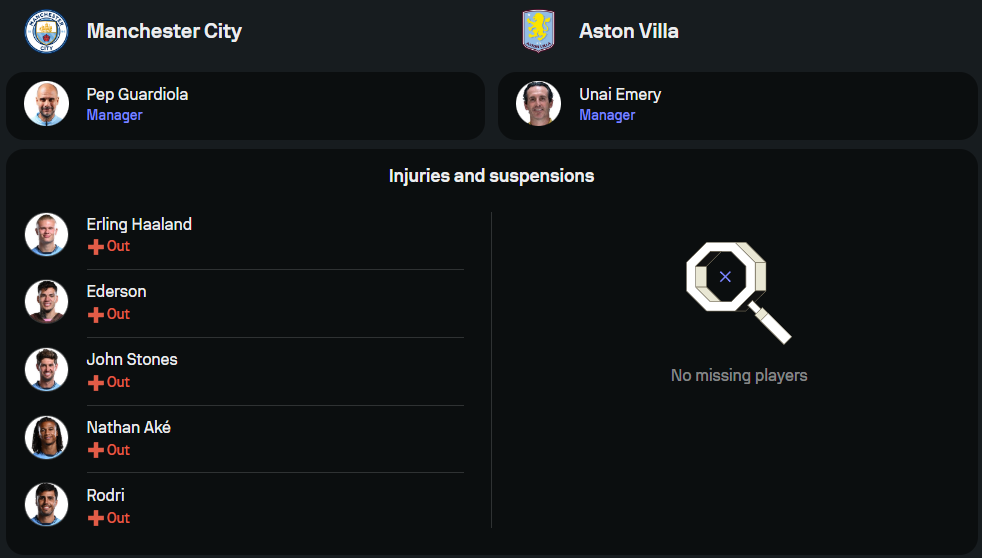Image resolution: width=982 pixels, height=558 pixels.
Task: Select Ederson's player photo
Action: (46, 302)
